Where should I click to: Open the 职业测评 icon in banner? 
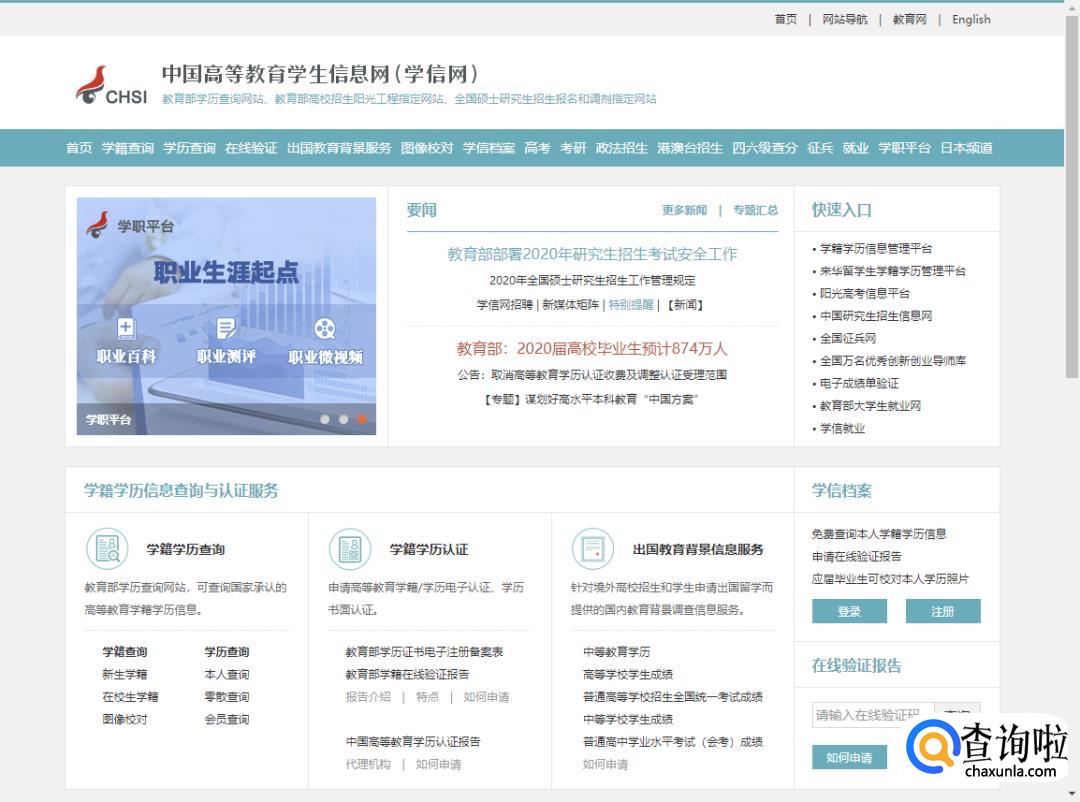226,328
